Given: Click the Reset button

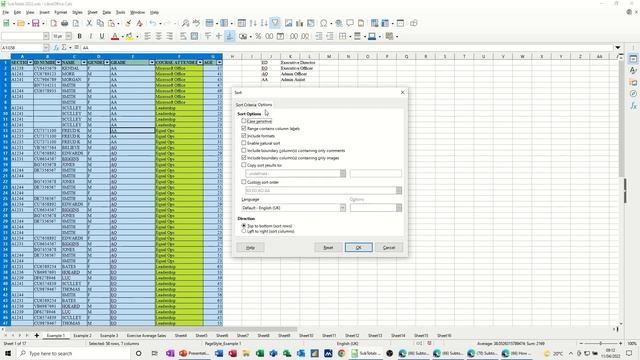Looking at the screenshot, I should tap(328, 247).
